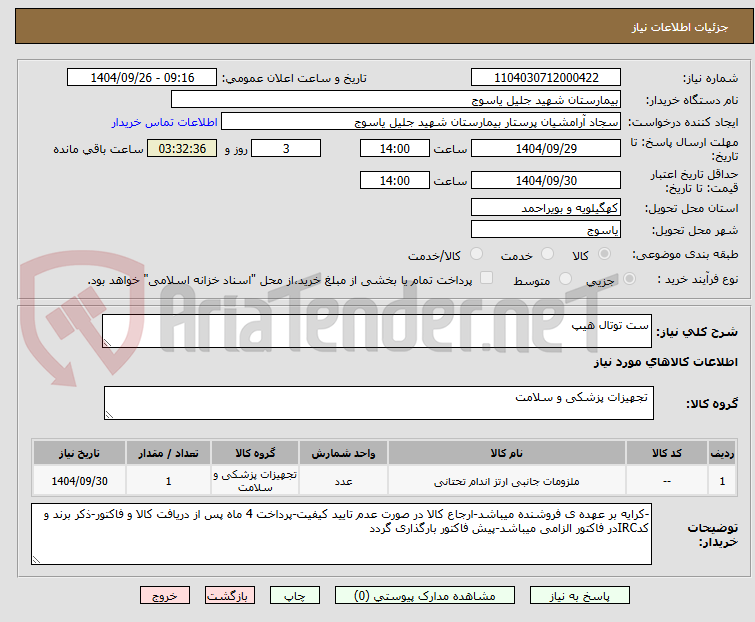The height and width of the screenshot is (622, 755).
Task: Click the شرح کلی نیاز textarea ست توتال هیپ
Action: tap(377, 331)
